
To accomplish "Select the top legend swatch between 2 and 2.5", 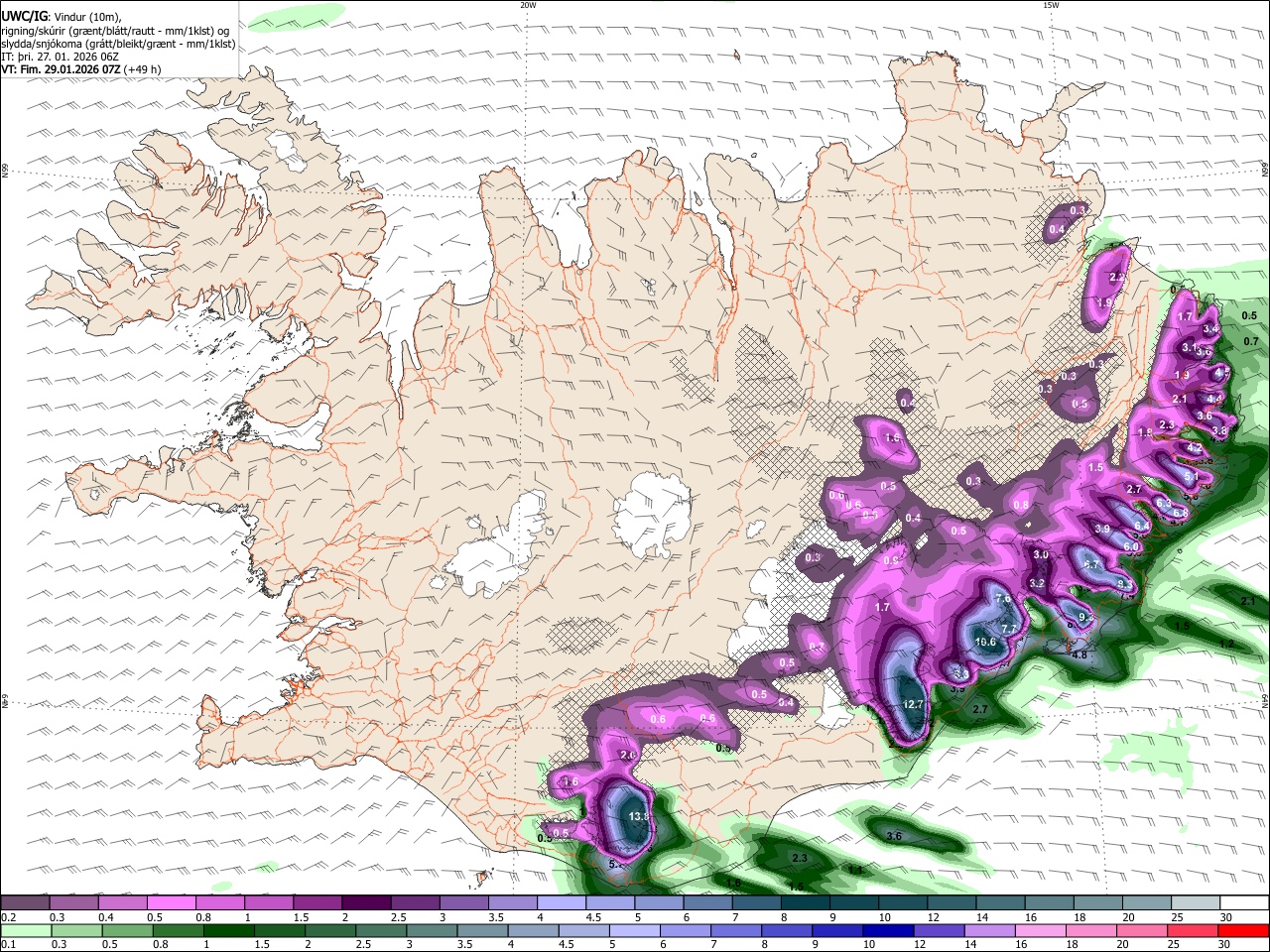I will click(x=366, y=903).
